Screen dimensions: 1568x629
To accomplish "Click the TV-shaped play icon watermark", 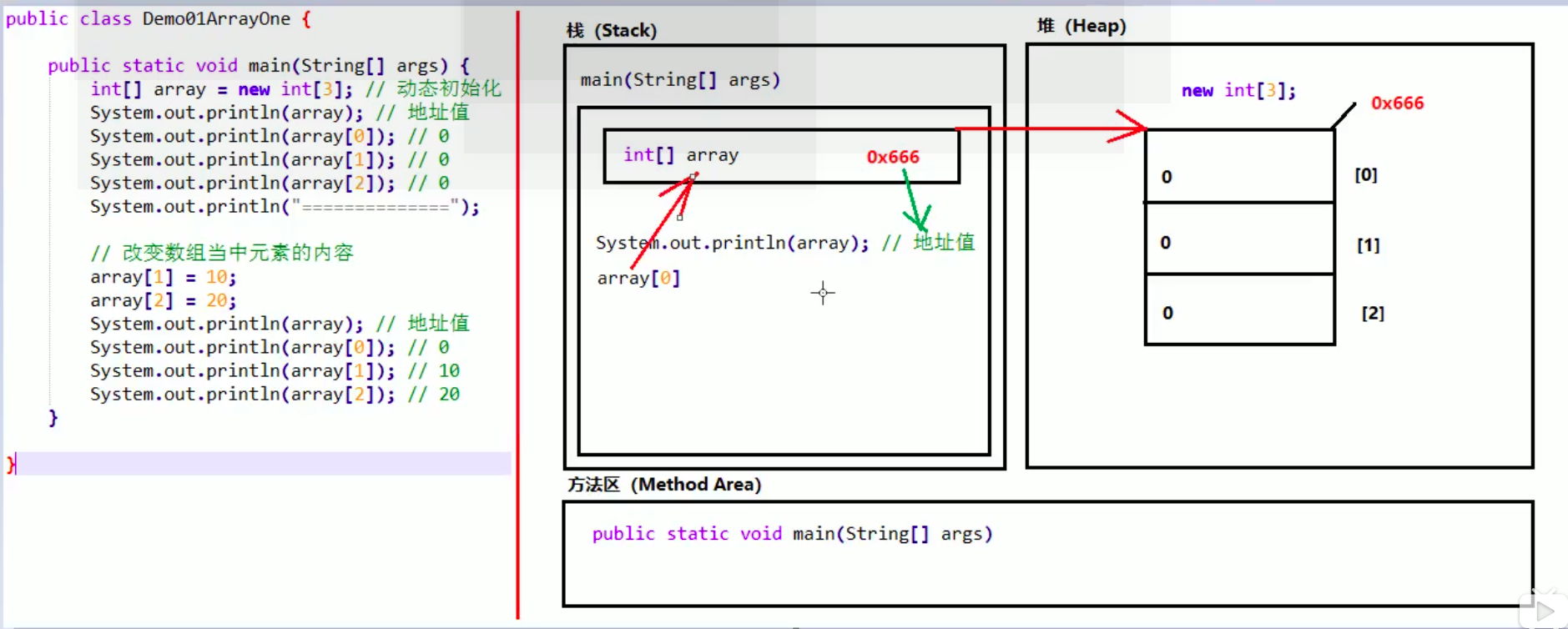I will tap(1542, 611).
